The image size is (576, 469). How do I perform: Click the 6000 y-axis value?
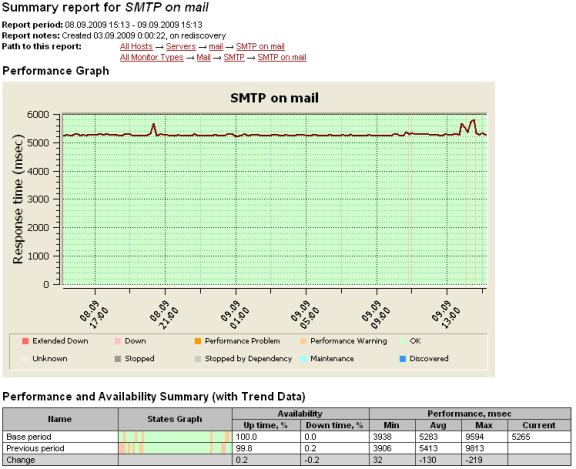pos(38,115)
